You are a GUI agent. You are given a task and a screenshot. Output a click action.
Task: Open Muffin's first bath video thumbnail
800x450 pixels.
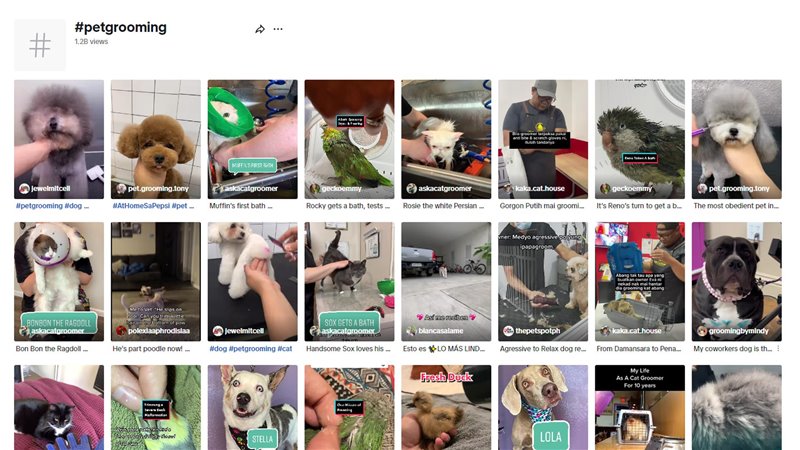(253, 139)
